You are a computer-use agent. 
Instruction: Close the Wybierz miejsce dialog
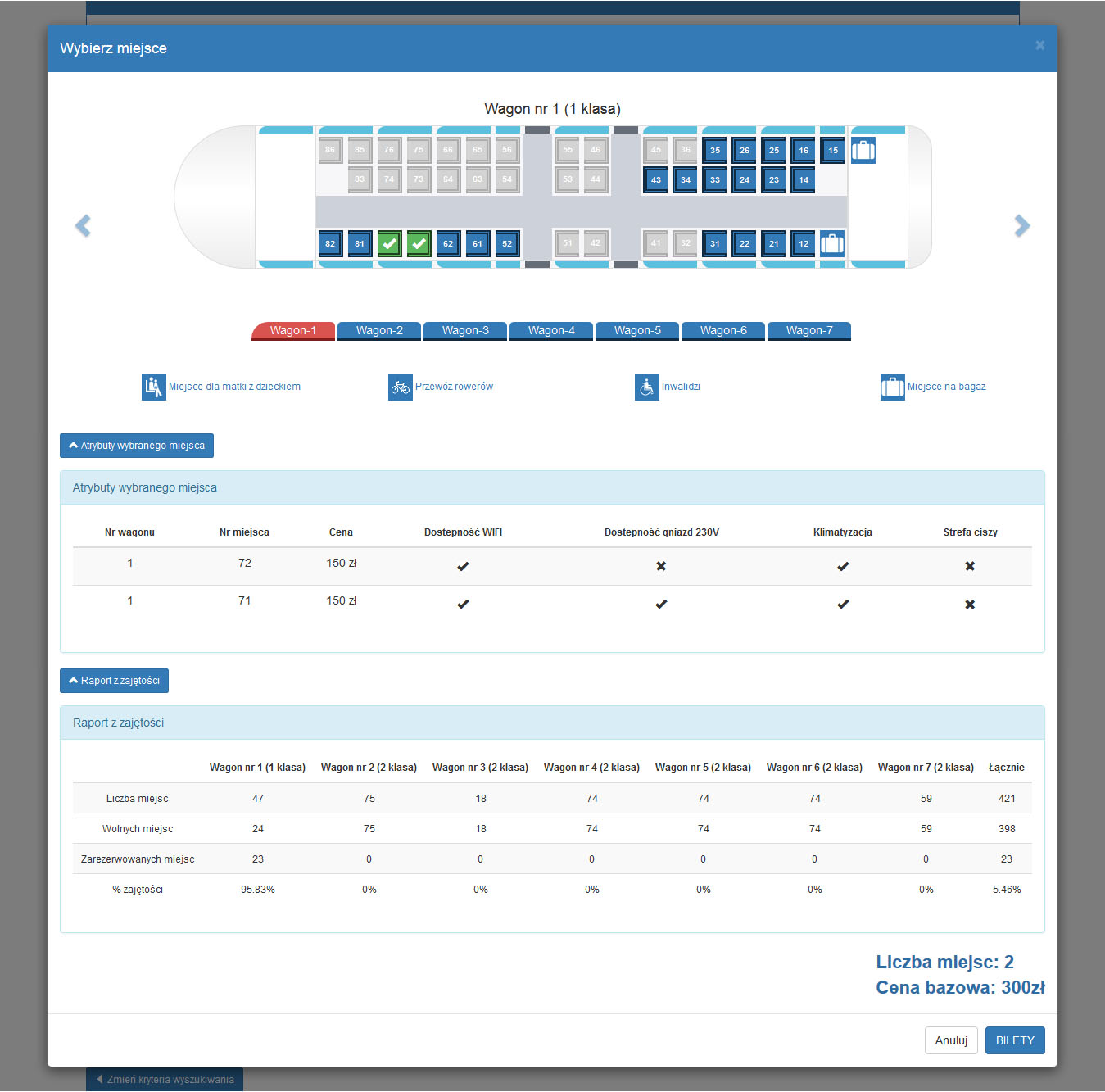point(1039,46)
